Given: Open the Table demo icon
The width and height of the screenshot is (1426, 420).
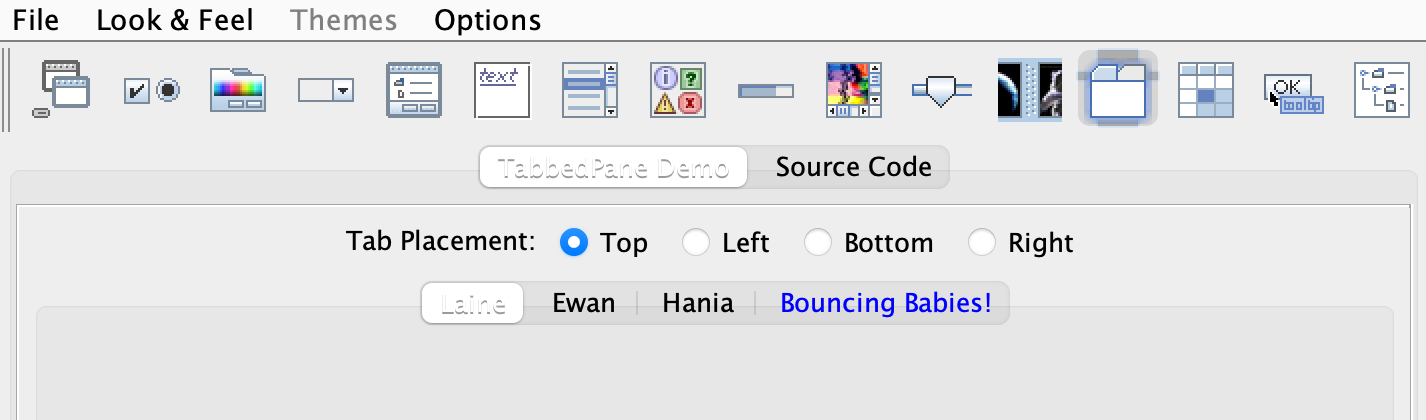Looking at the screenshot, I should click(1205, 91).
